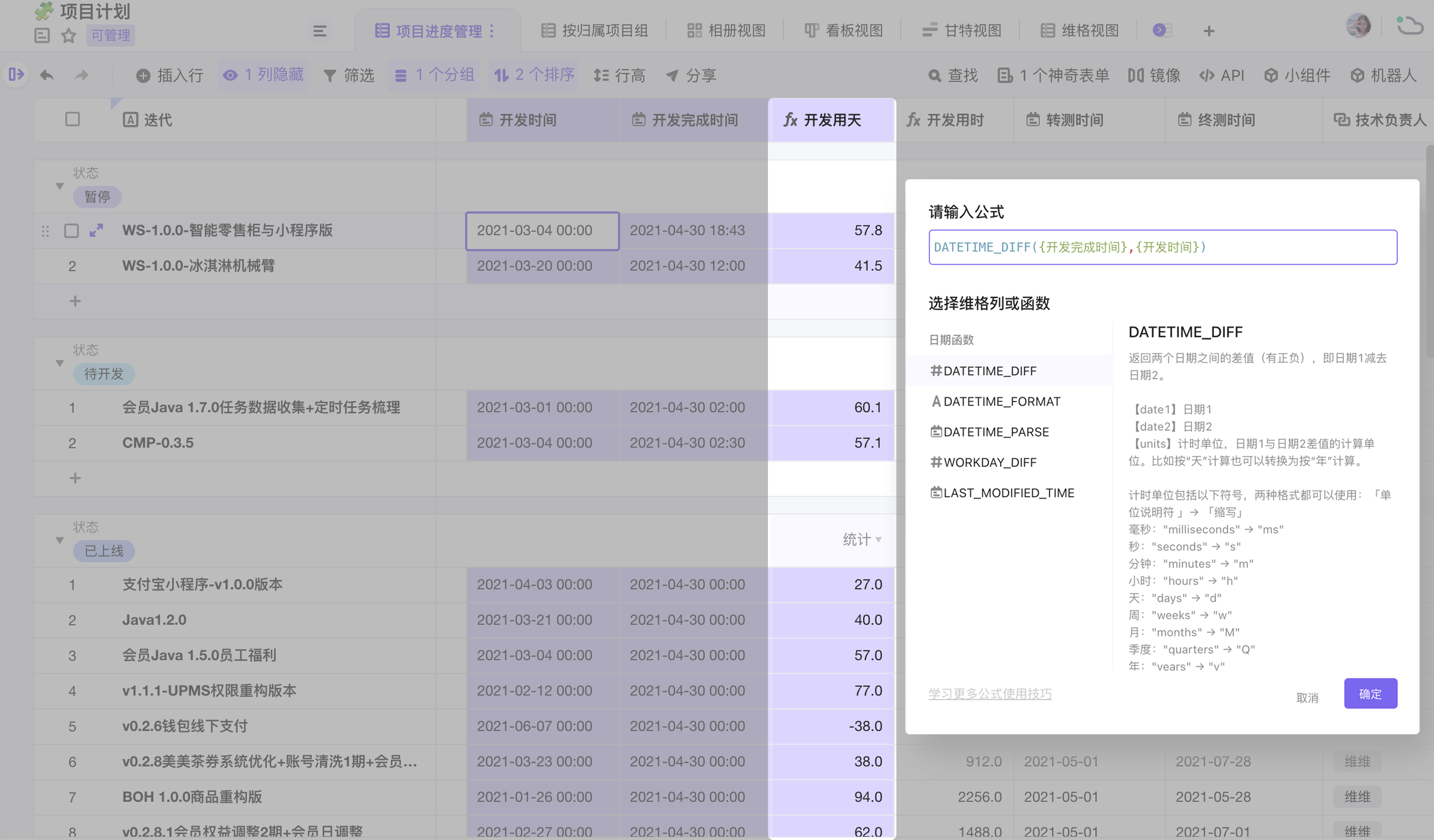Tick the select-all checkbox in header

[x=73, y=120]
